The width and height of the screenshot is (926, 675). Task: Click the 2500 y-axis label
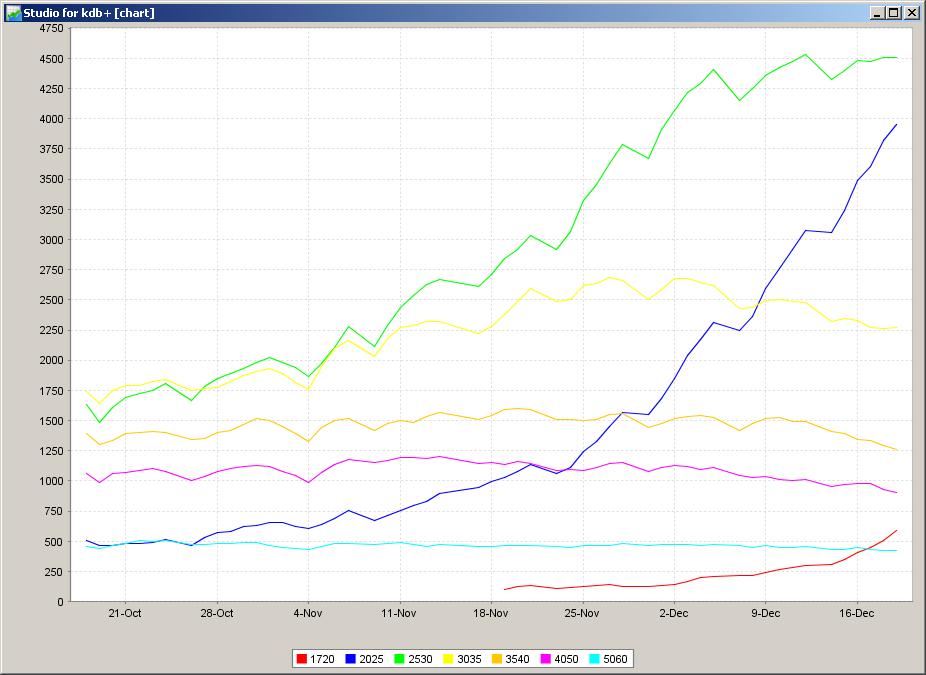click(x=51, y=300)
